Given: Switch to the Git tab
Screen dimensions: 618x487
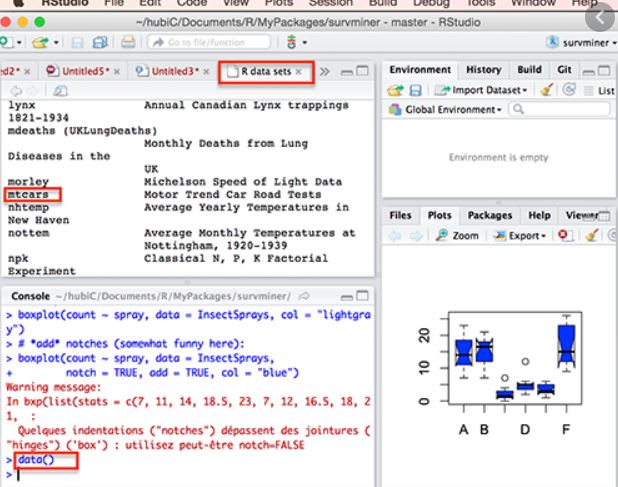Looking at the screenshot, I should click(x=564, y=70).
